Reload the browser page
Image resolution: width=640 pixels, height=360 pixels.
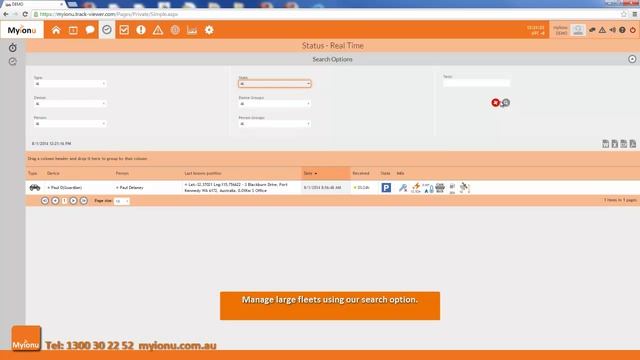[25, 14]
